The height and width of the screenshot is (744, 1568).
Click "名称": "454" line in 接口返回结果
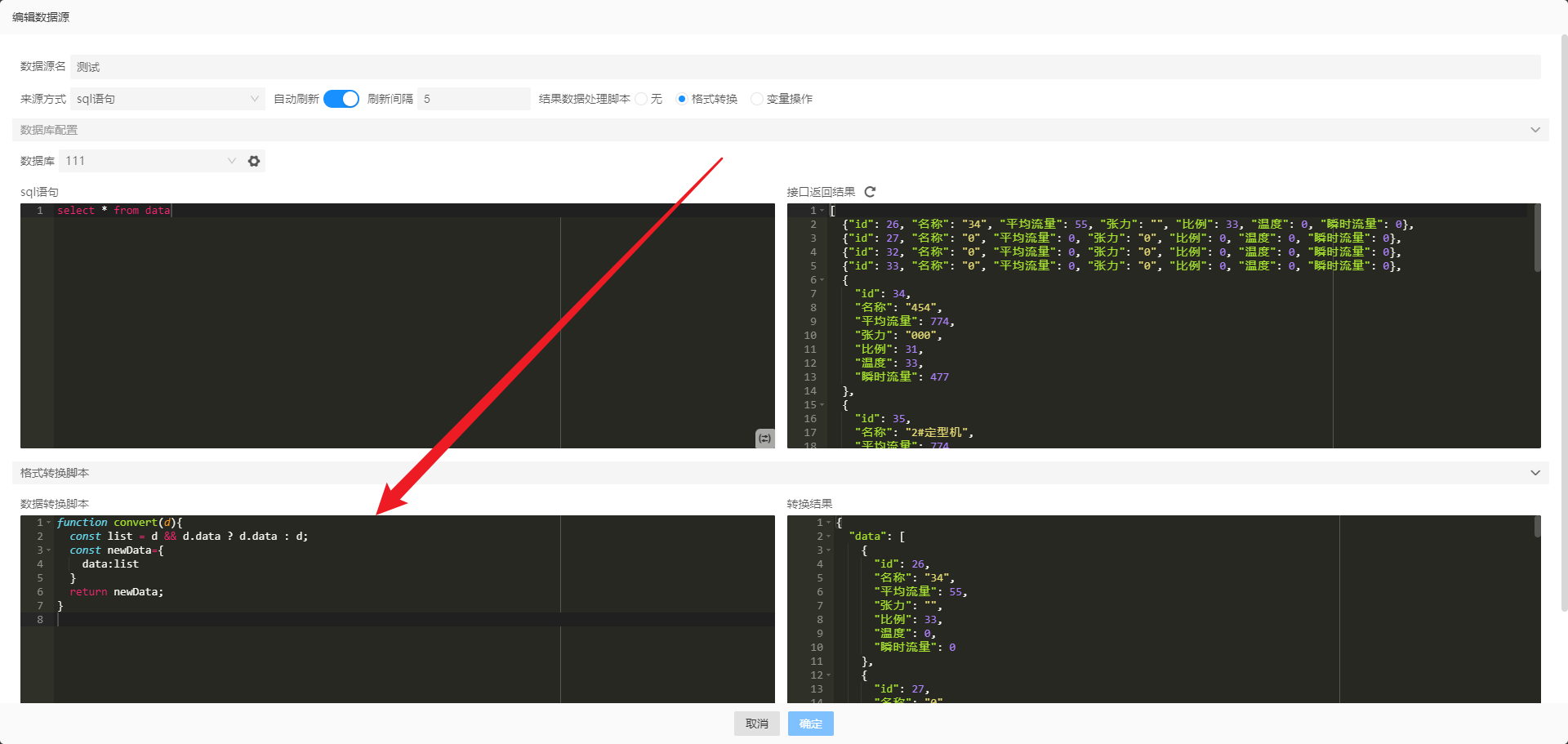point(898,308)
